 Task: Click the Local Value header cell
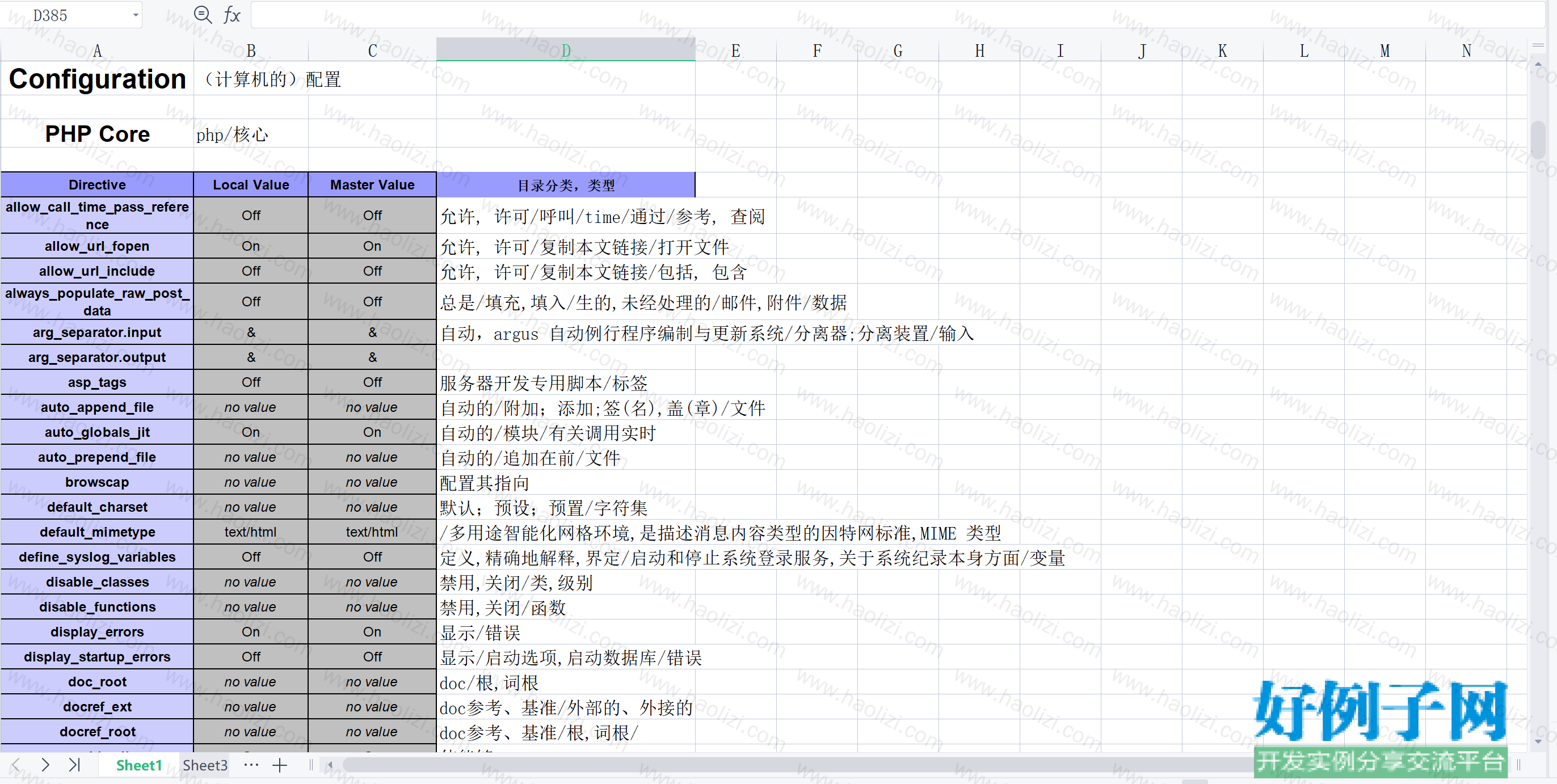(251, 185)
